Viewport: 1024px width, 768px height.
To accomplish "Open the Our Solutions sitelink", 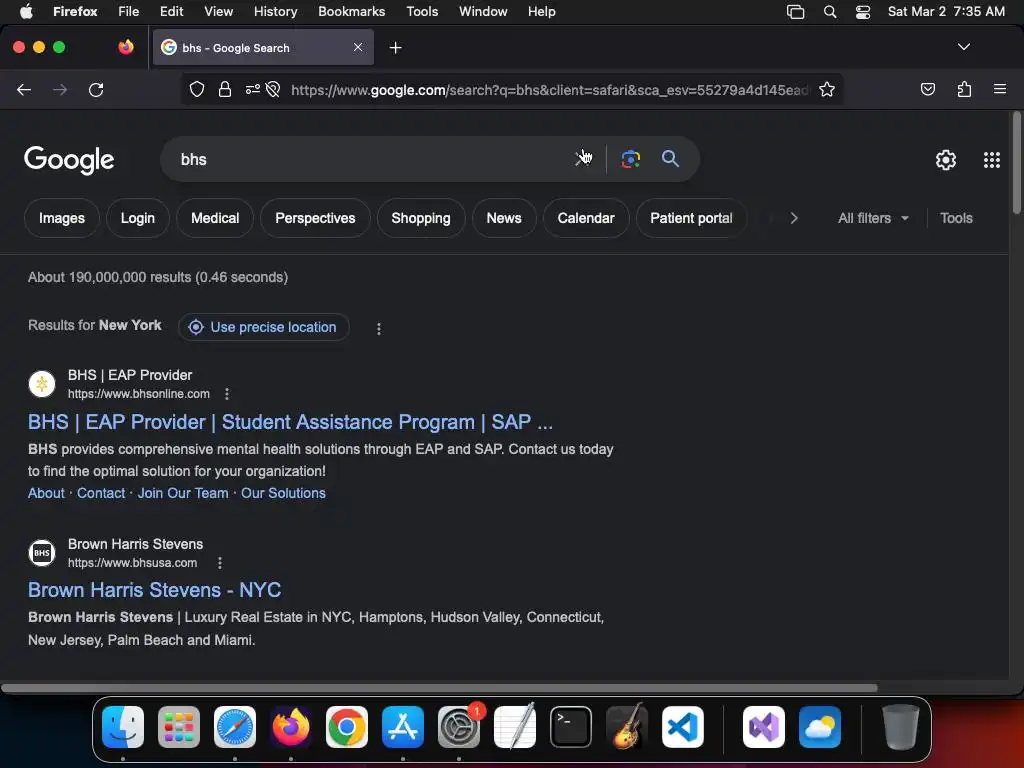I will tap(283, 493).
